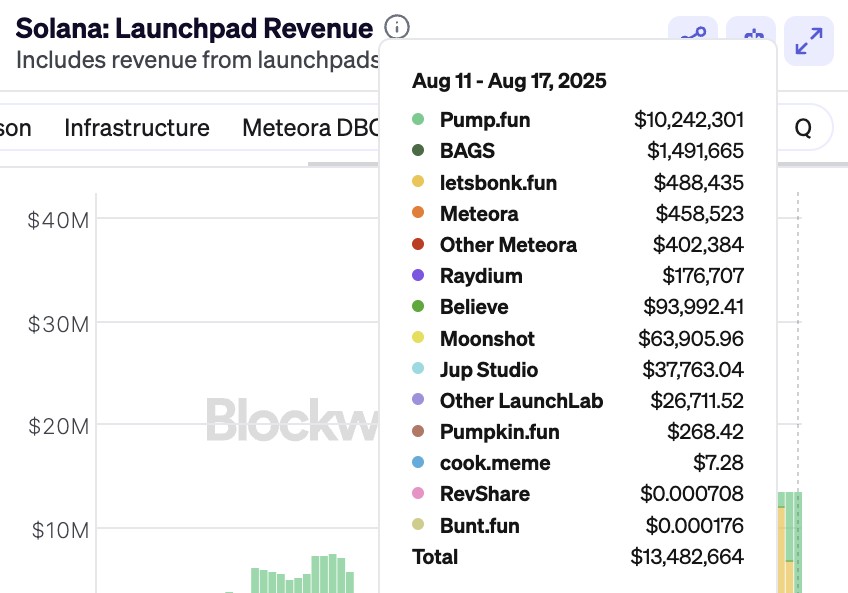Viewport: 848px width, 593px height.
Task: Click the Pumpkin.fun brown legend dot
Action: (x=418, y=431)
